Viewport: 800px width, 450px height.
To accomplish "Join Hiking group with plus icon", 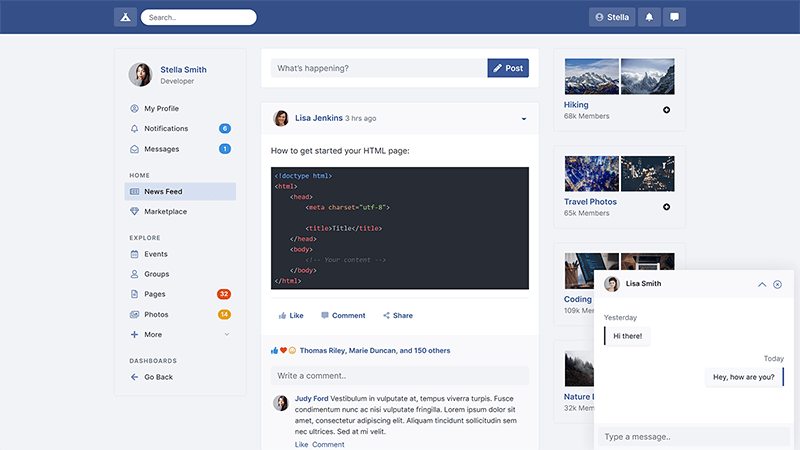I will point(667,110).
